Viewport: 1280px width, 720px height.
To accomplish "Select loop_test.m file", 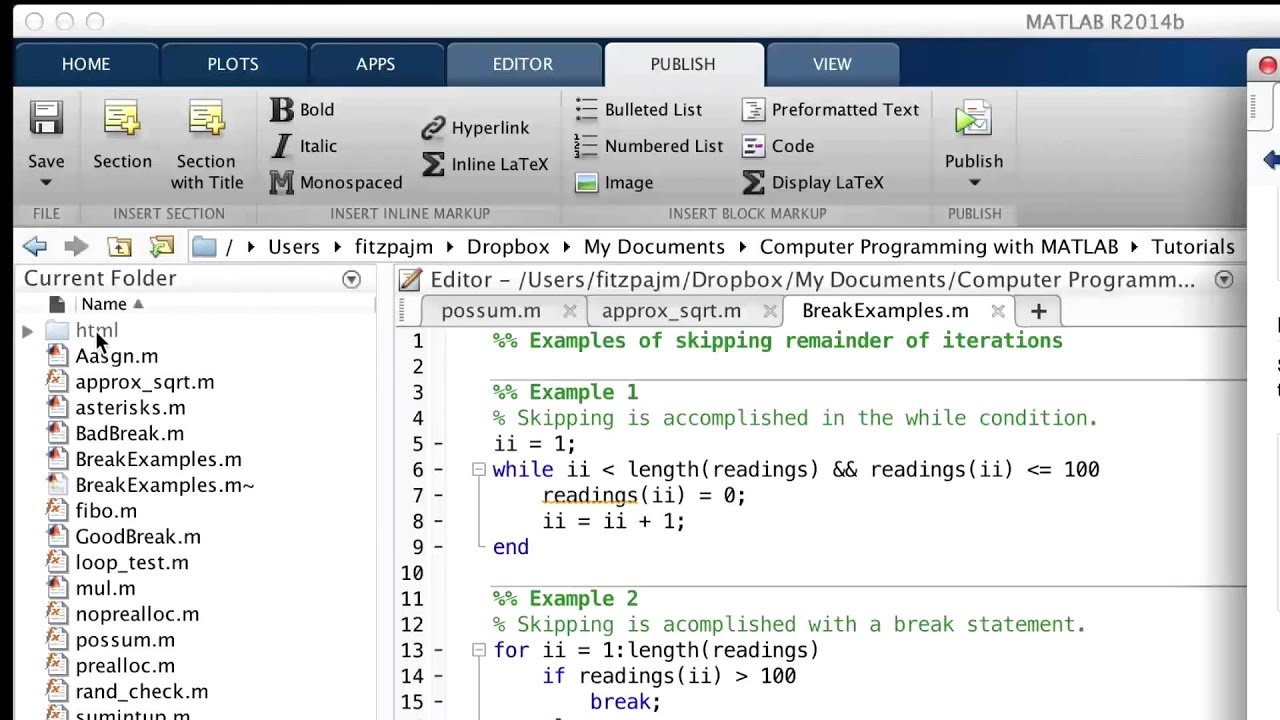I will [x=132, y=563].
